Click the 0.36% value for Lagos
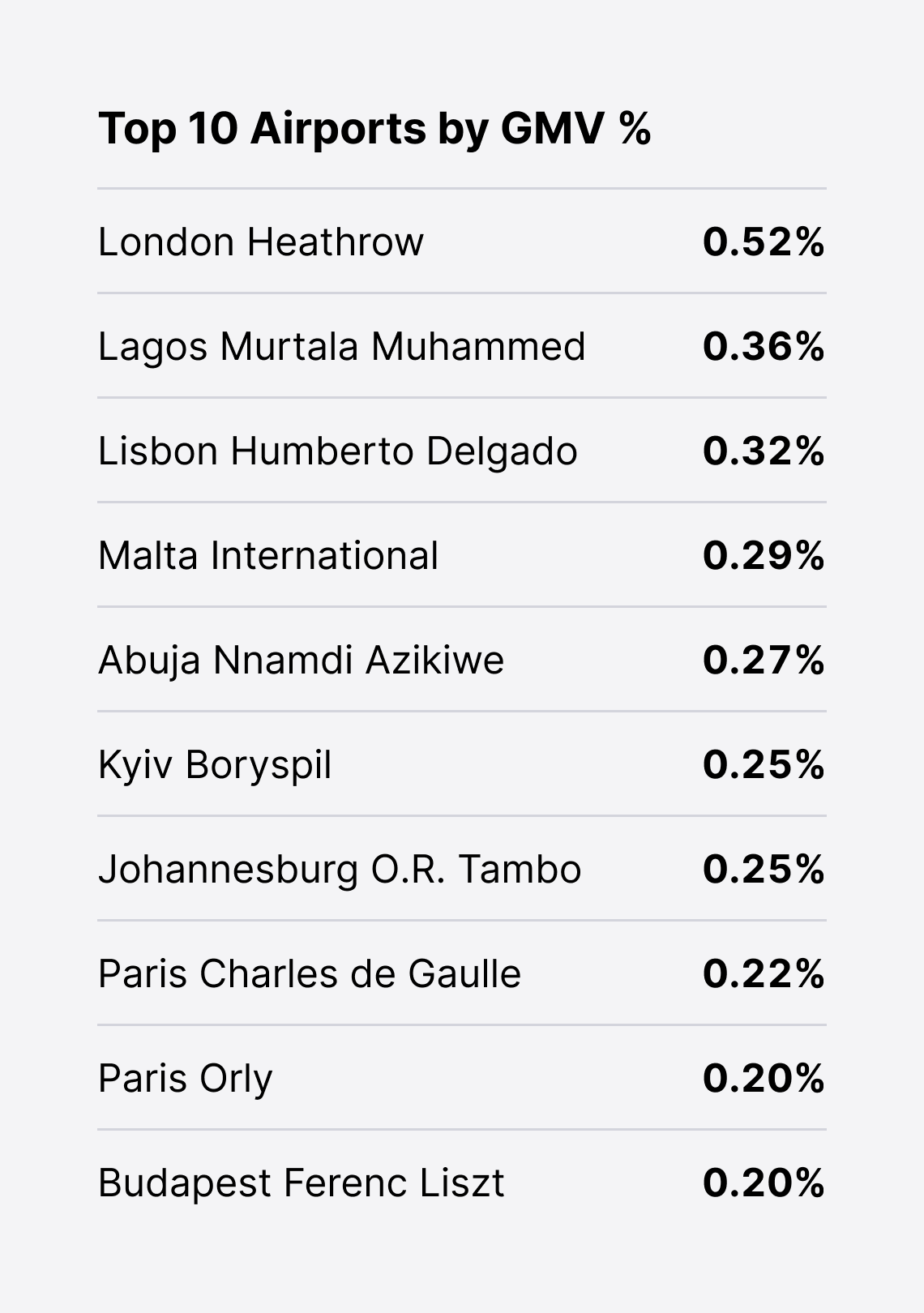924x1313 pixels. click(764, 346)
